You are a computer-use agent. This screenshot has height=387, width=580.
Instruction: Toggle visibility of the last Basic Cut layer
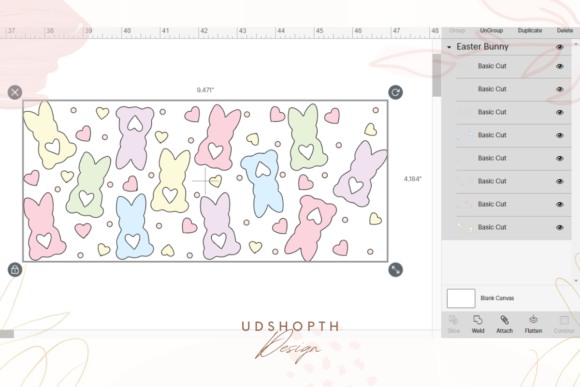pos(560,228)
